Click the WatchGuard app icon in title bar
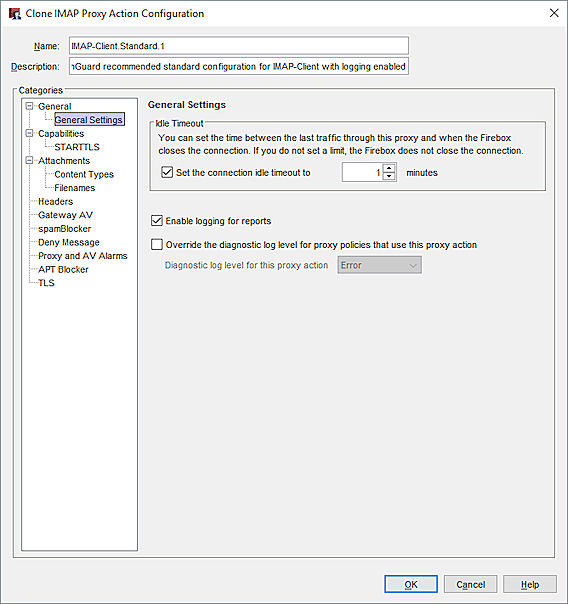 point(14,13)
